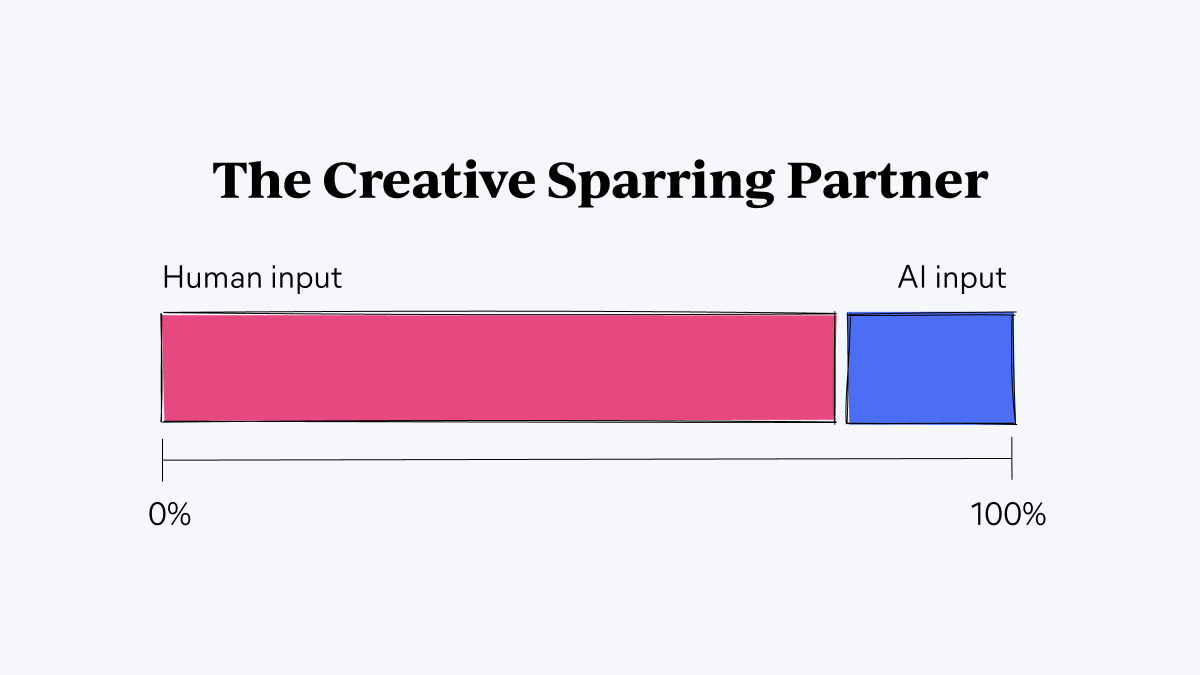Select the "Human input" label
Screen dimensions: 1200x675
(252, 277)
